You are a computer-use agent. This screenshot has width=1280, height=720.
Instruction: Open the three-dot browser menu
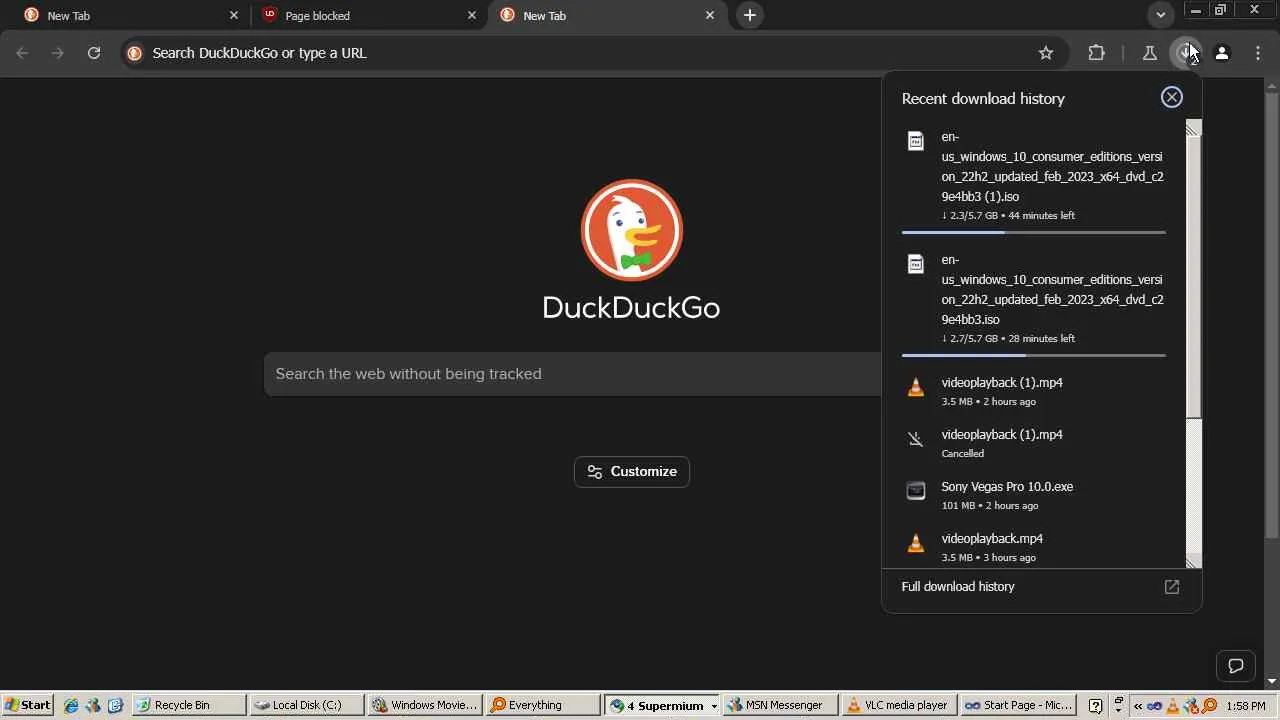[1258, 53]
